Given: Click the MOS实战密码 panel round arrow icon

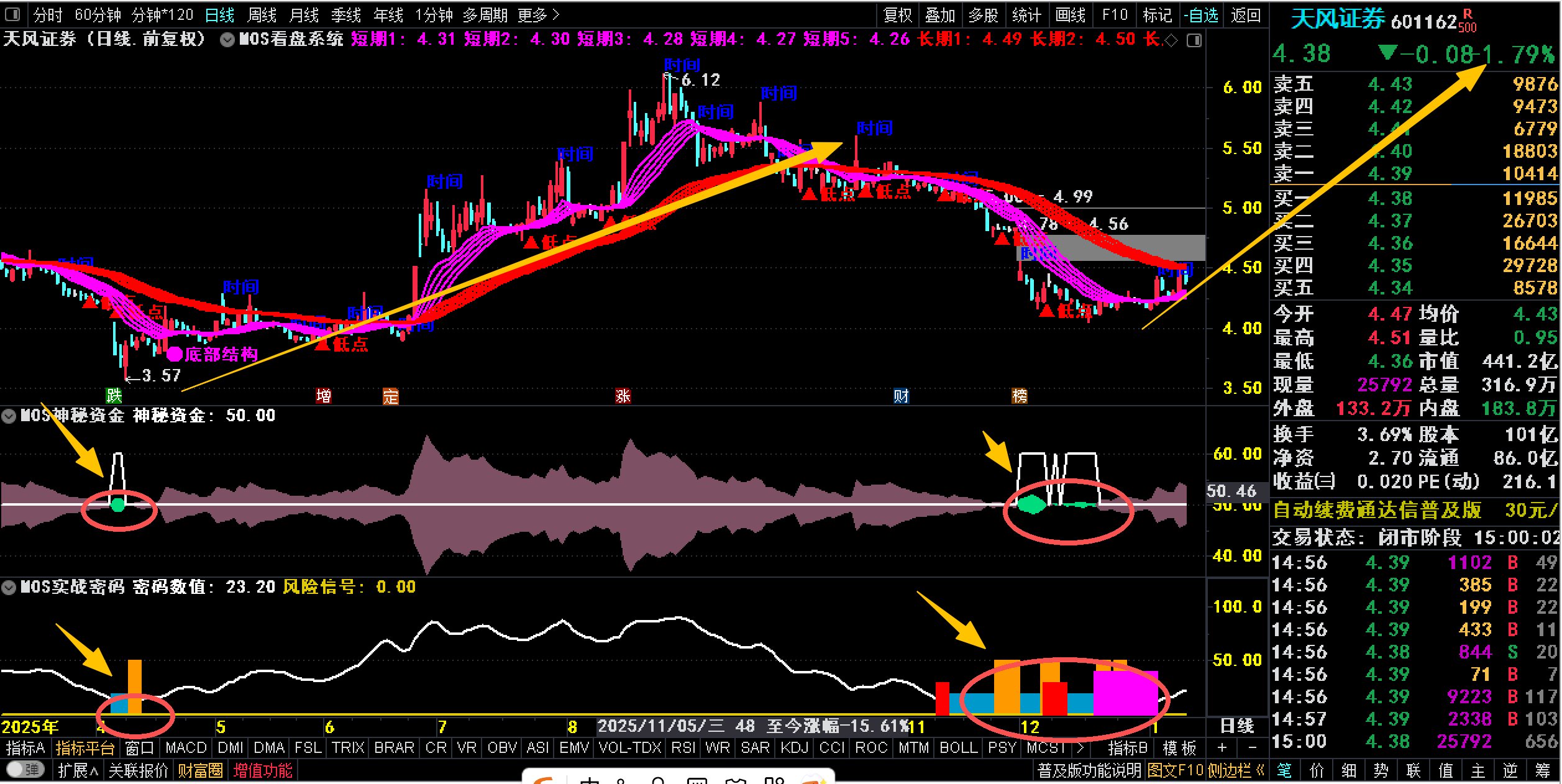Looking at the screenshot, I should click(x=9, y=587).
